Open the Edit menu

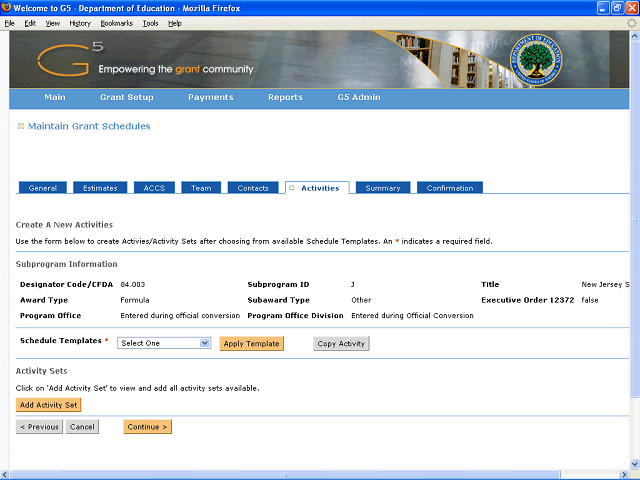click(30, 23)
